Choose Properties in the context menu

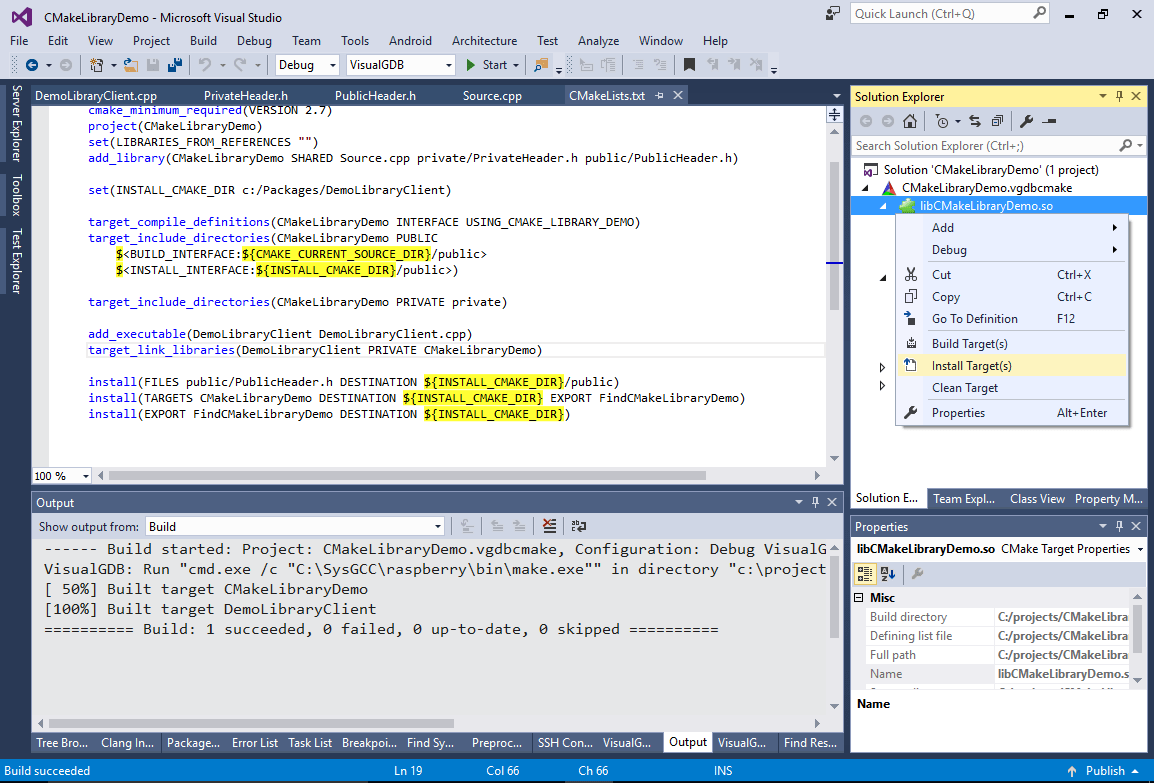1011,413
